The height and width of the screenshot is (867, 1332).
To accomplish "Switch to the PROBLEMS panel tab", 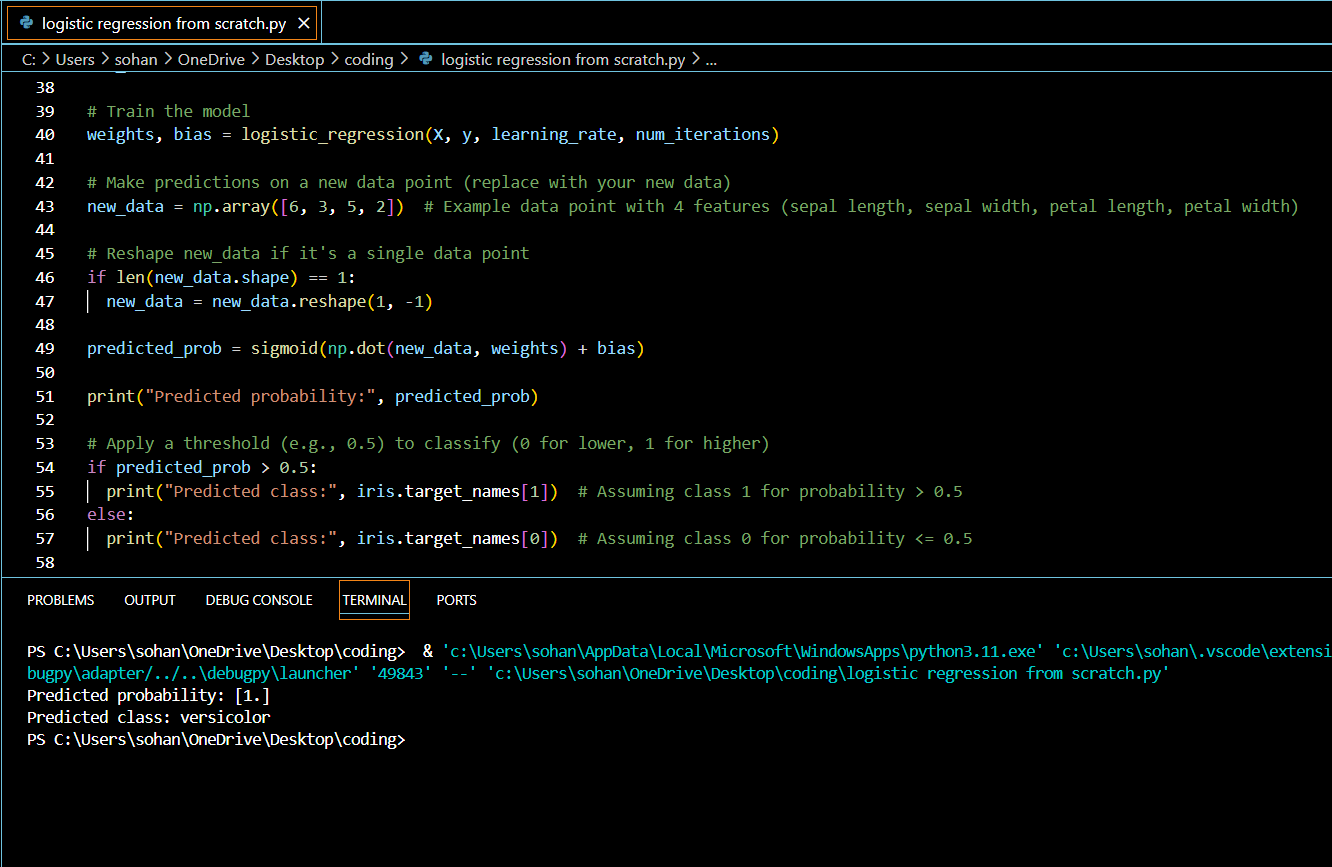I will [x=61, y=600].
